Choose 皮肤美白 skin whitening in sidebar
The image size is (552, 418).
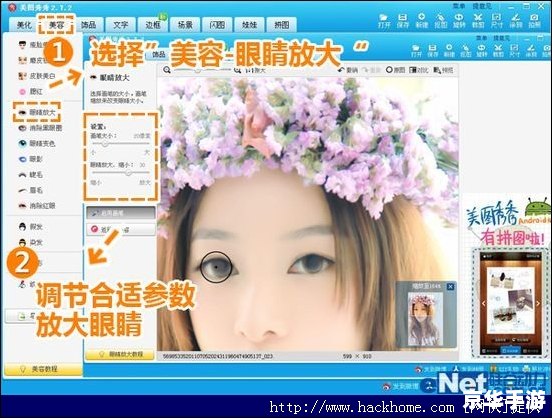37,76
